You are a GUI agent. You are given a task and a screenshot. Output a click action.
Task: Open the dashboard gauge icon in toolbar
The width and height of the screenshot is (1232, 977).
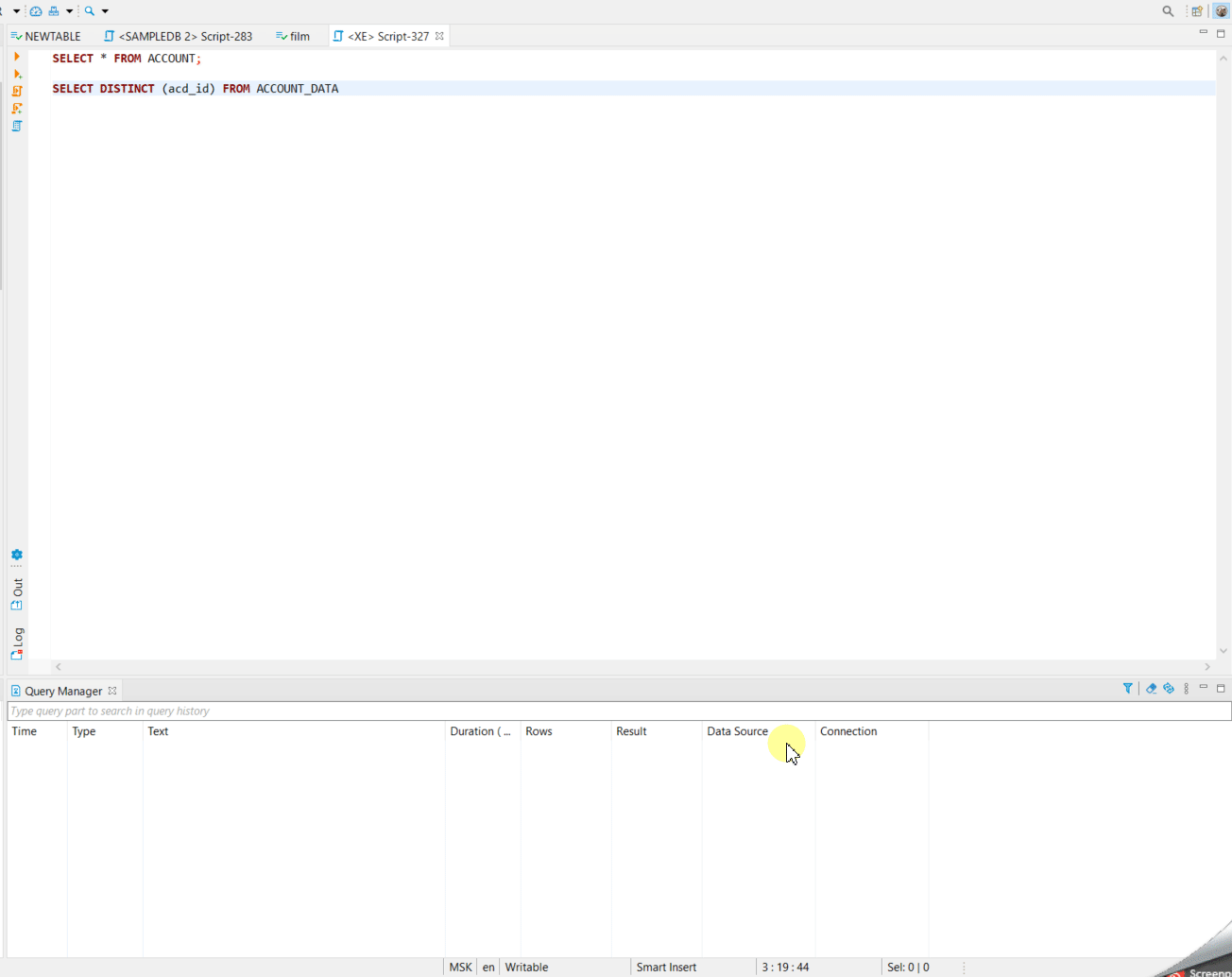point(36,10)
